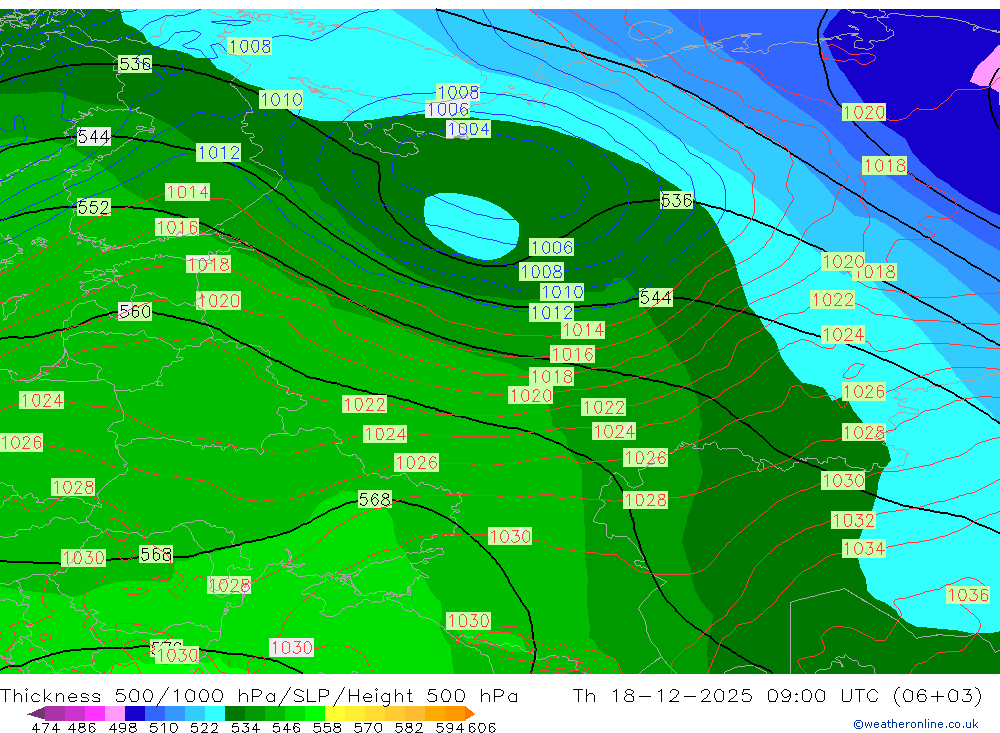Click the purple left arrow end of legend
Image resolution: width=1000 pixels, height=733 pixels.
36,713
